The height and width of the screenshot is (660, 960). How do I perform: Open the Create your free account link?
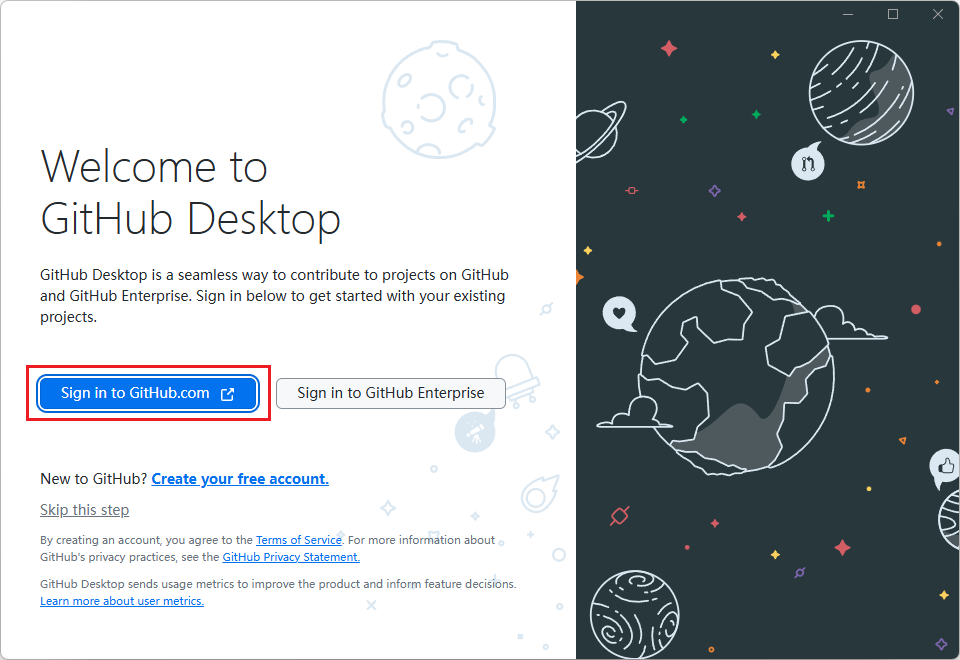click(240, 478)
